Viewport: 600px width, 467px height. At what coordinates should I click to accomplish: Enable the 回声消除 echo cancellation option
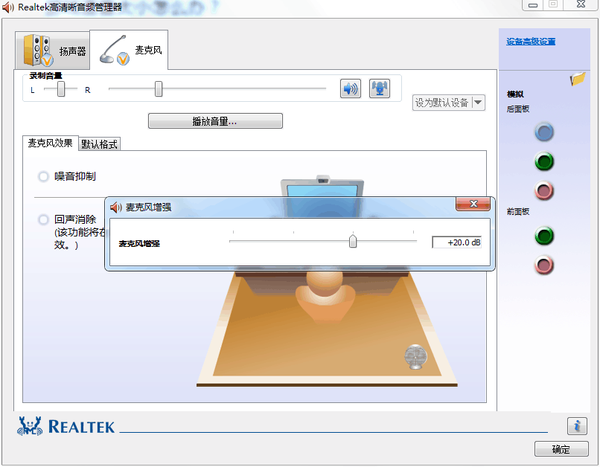[43, 220]
